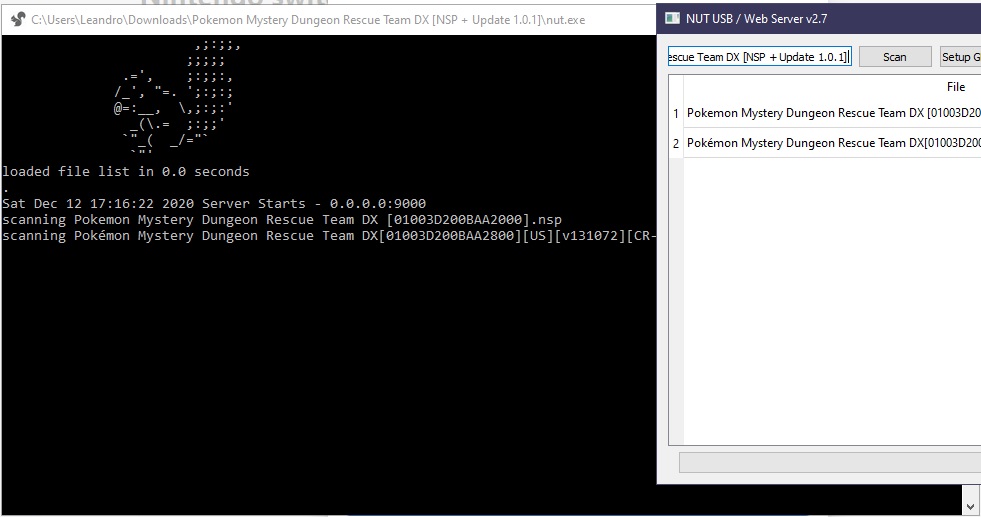Click the Setup button in NUT window

(960, 57)
